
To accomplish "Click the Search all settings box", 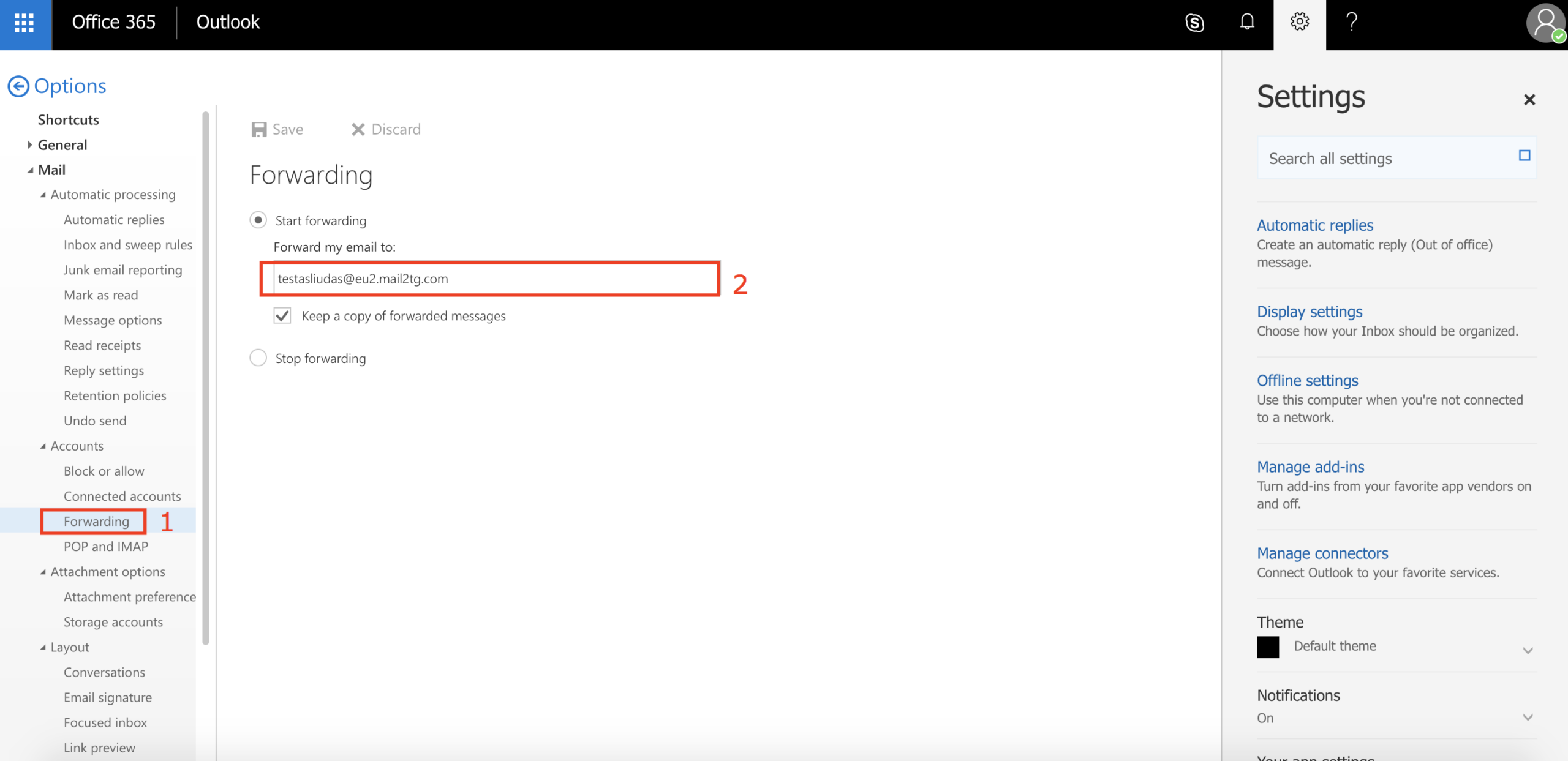I will click(x=1396, y=159).
